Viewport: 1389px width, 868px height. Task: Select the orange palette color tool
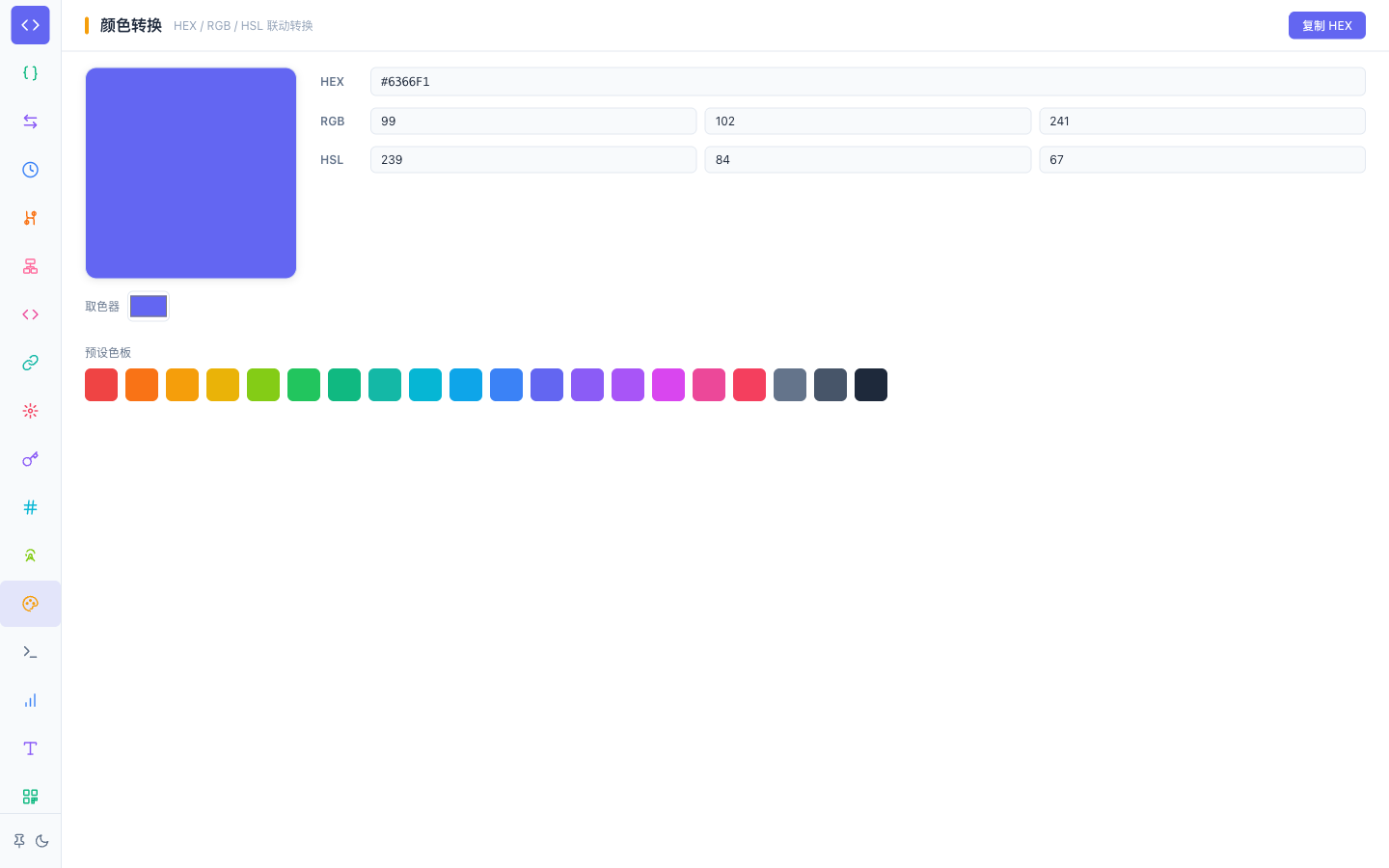coord(30,604)
